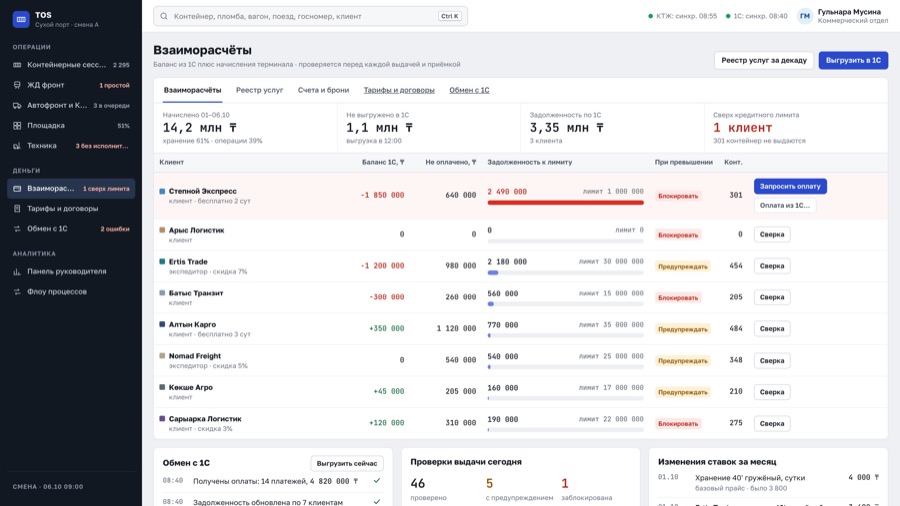Switch to Реестр услуг tab

259,90
